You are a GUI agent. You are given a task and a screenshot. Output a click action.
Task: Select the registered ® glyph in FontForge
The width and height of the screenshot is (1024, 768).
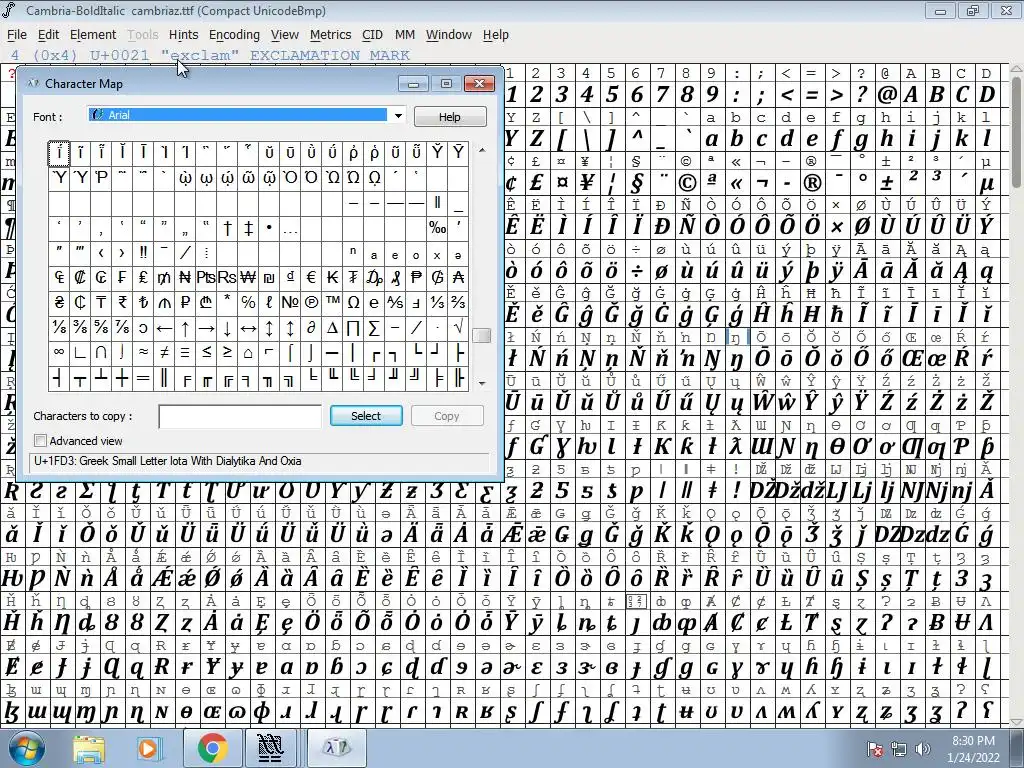pos(812,183)
